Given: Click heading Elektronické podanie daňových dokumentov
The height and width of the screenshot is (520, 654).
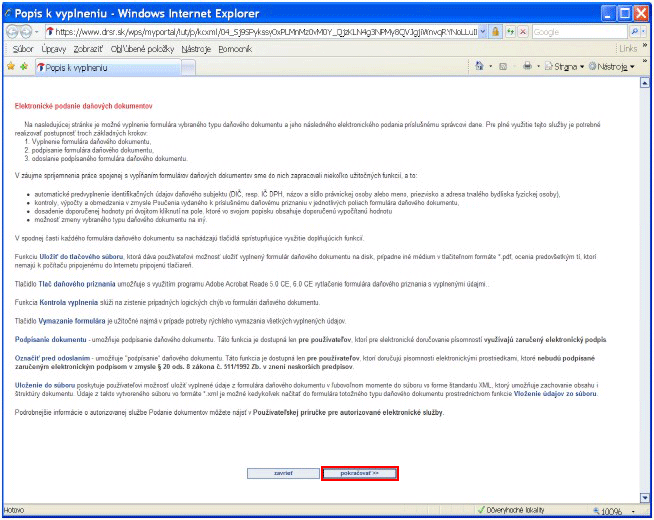Looking at the screenshot, I should 83,106.
